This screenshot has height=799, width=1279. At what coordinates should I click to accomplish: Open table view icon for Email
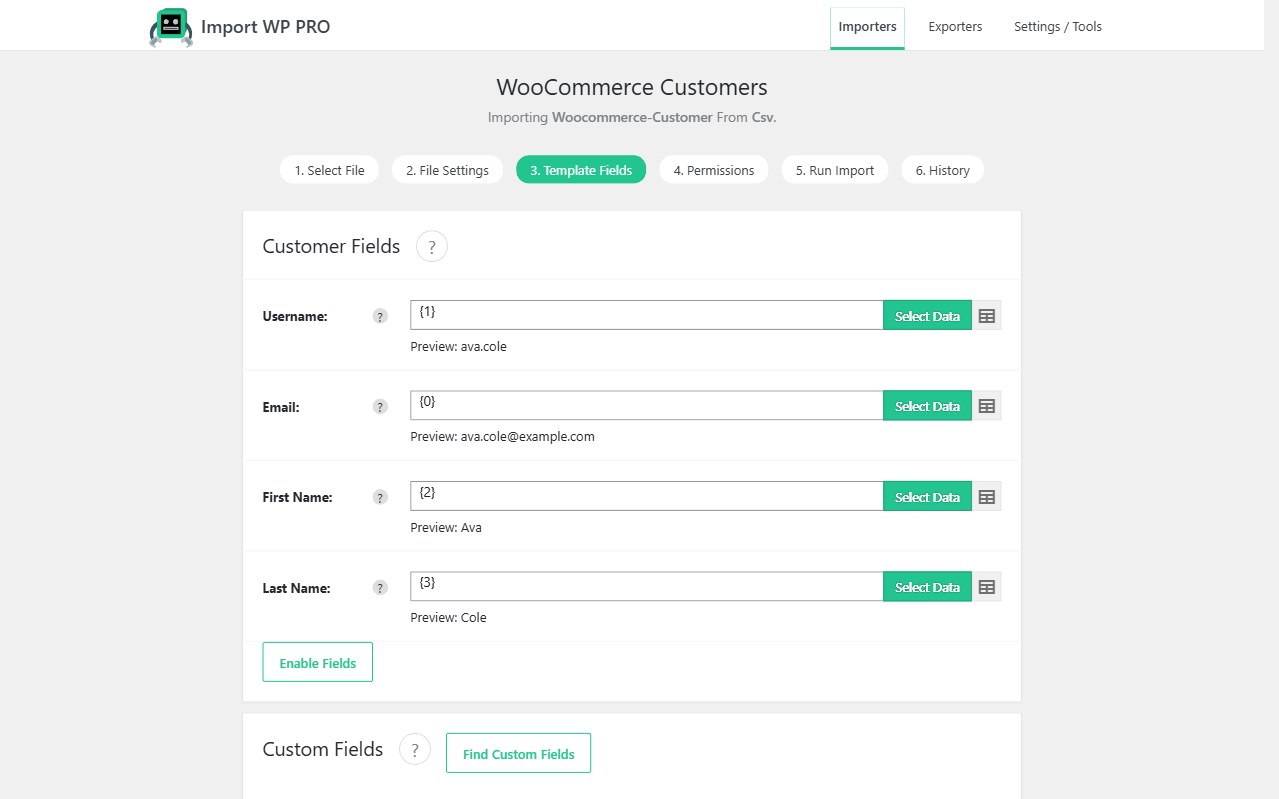(x=987, y=406)
